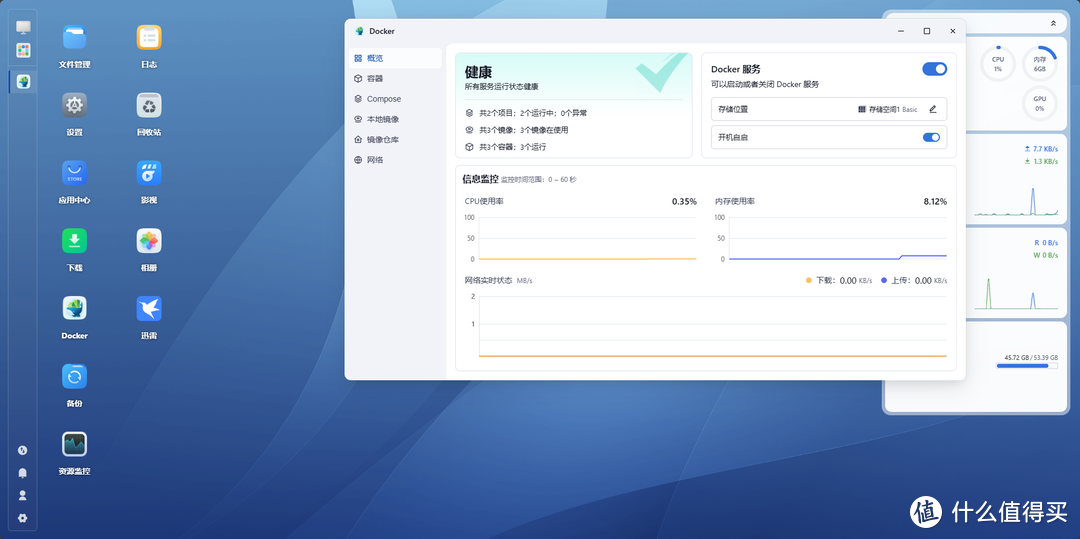Click the disk read R 0 B/s value
Image resolution: width=1080 pixels, height=539 pixels.
pos(1046,242)
